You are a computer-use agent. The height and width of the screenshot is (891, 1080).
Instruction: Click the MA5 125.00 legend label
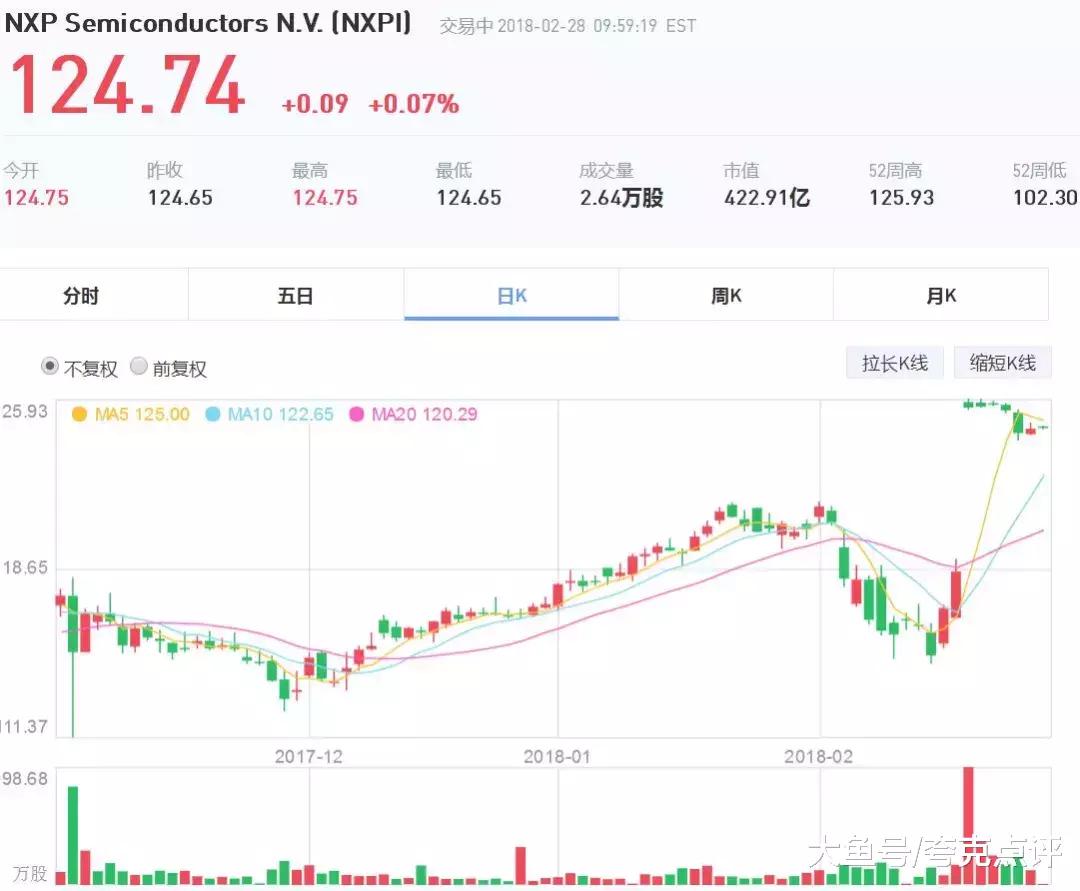[142, 415]
